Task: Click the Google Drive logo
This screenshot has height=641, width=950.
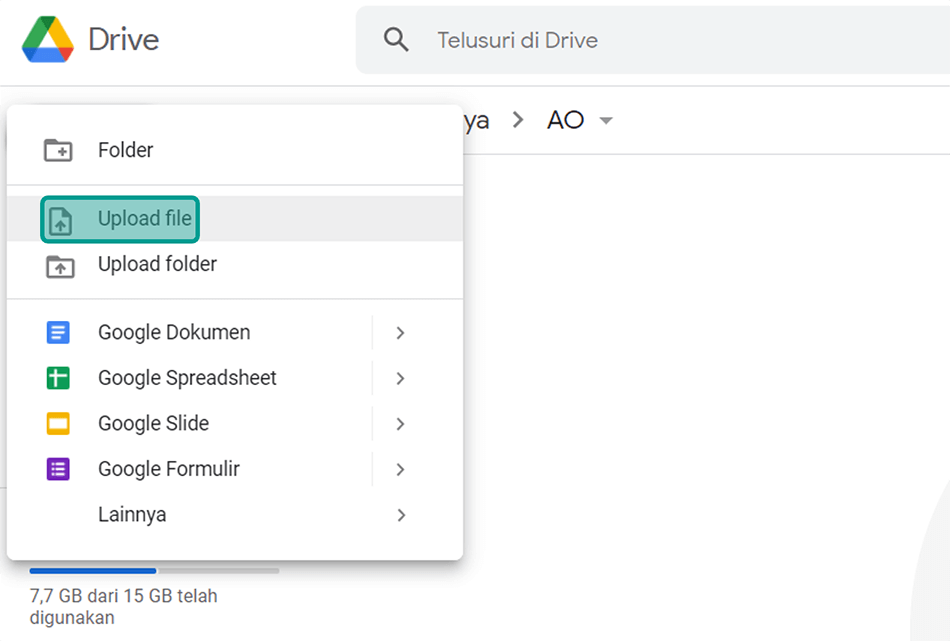Action: pos(48,39)
